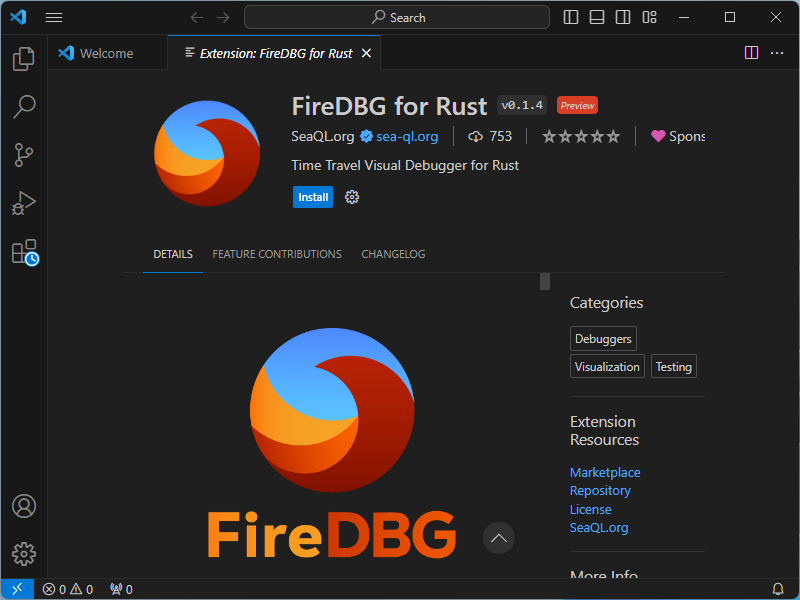Screen dimensions: 800x600
Task: Click the 753 install count
Action: (x=490, y=136)
